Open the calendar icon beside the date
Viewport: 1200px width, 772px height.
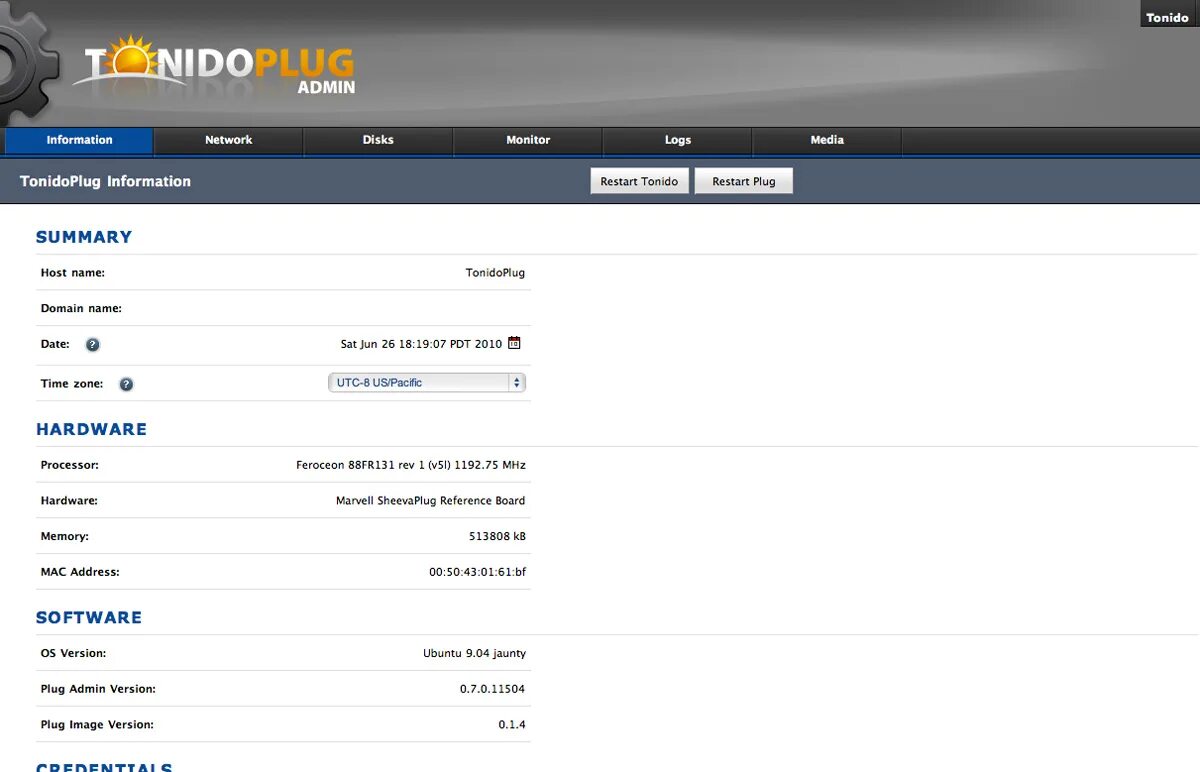pos(514,343)
